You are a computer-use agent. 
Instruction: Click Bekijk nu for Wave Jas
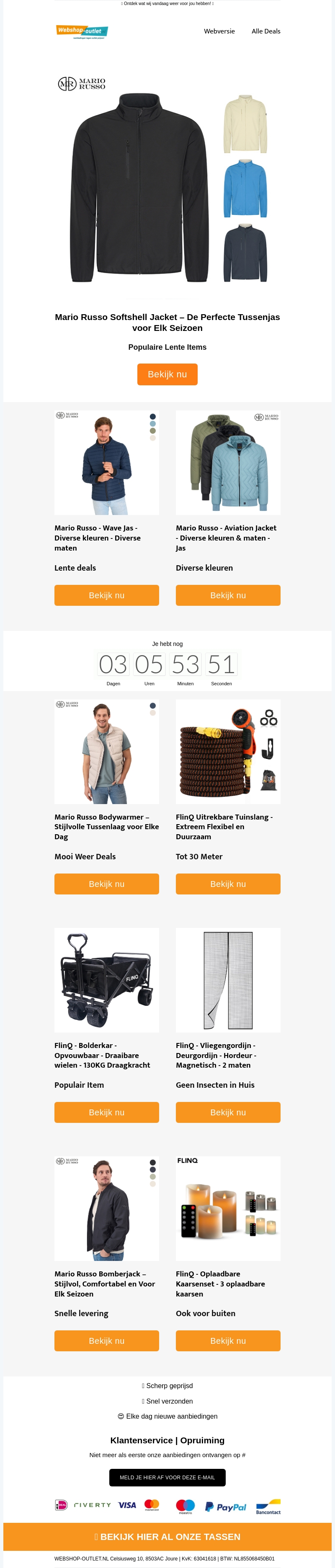(x=107, y=595)
